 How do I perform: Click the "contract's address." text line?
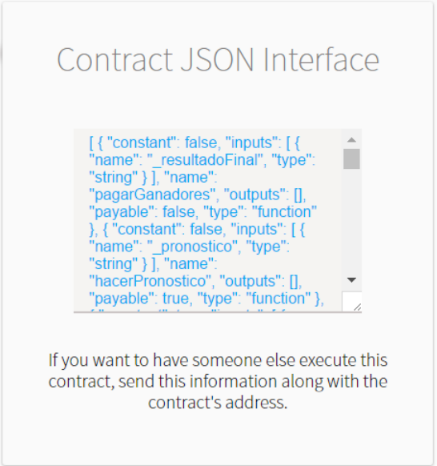tap(218, 403)
